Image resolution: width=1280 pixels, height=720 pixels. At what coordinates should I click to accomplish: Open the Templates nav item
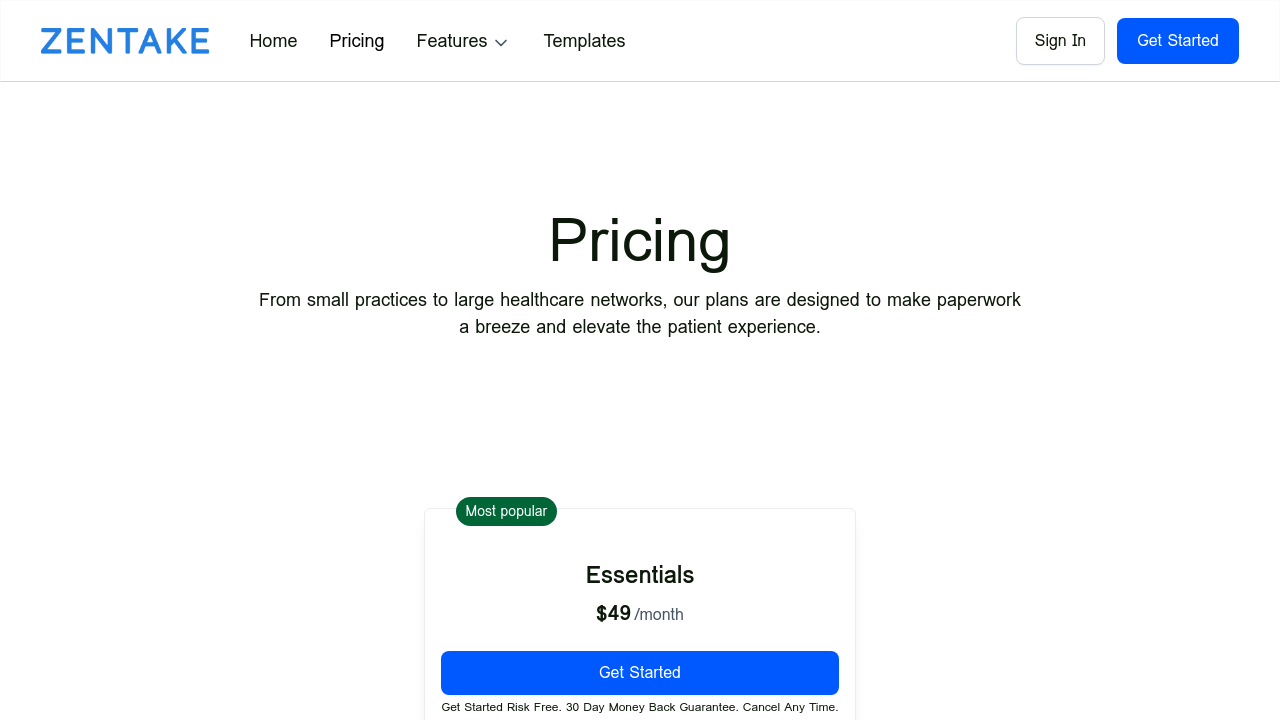[x=584, y=41]
